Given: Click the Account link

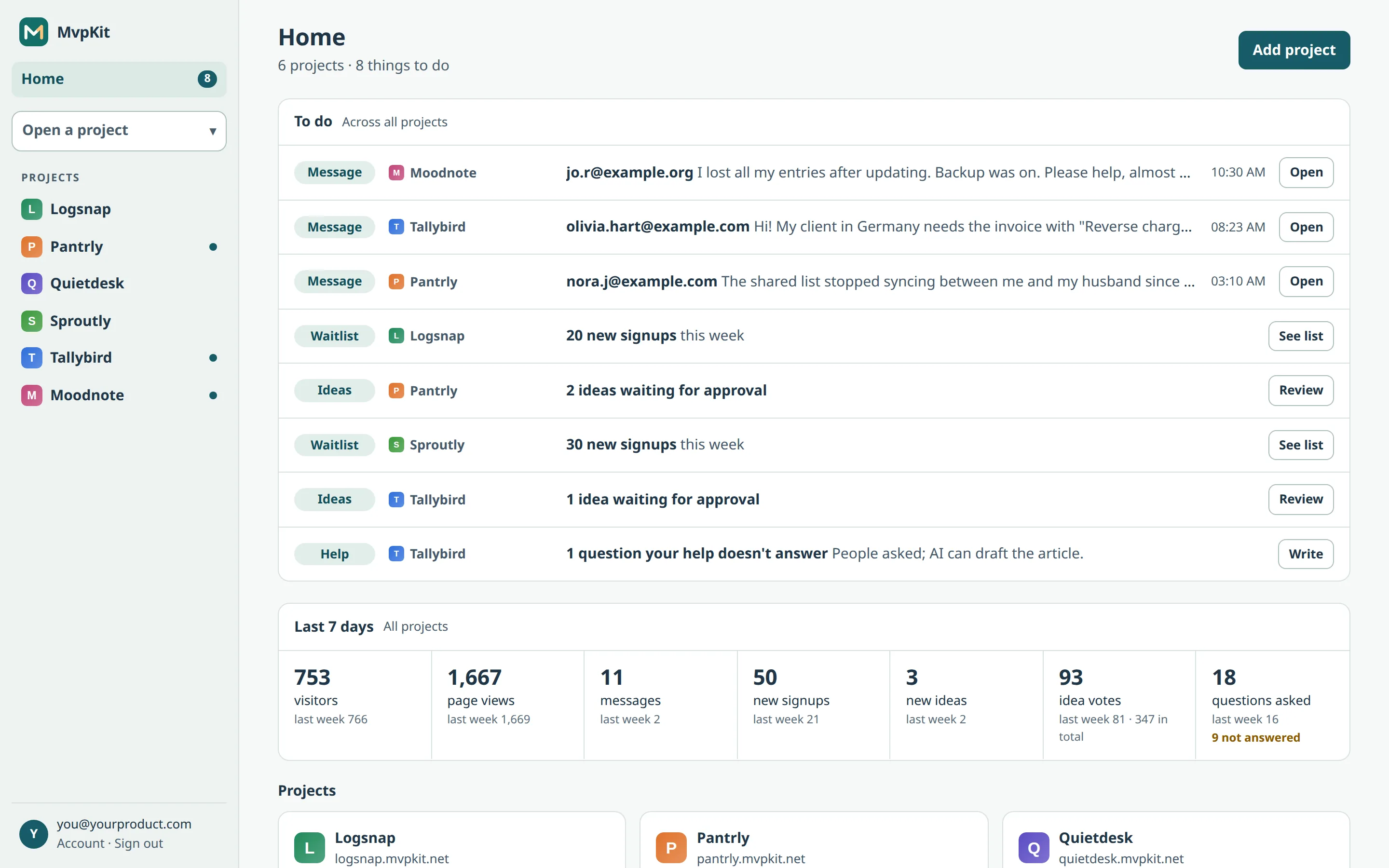Looking at the screenshot, I should (x=81, y=843).
